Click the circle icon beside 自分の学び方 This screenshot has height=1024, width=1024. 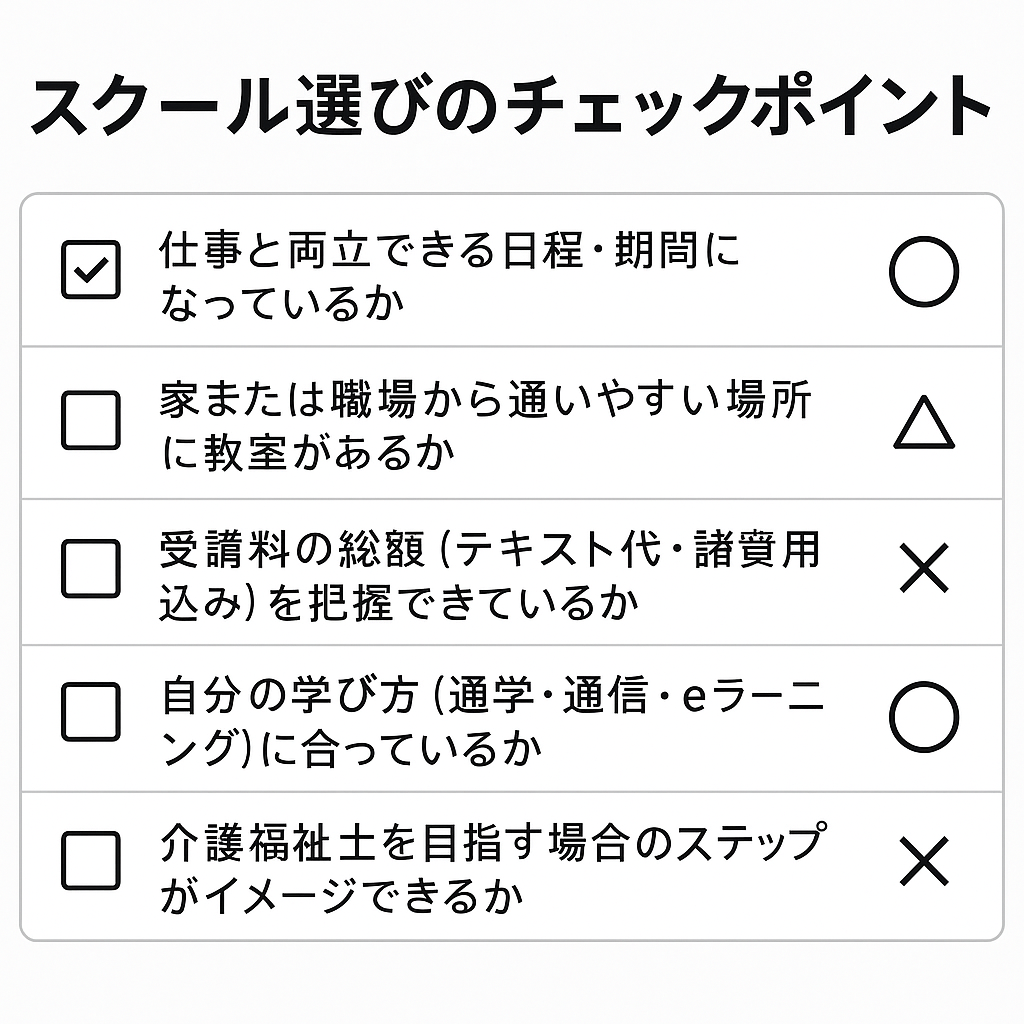923,716
